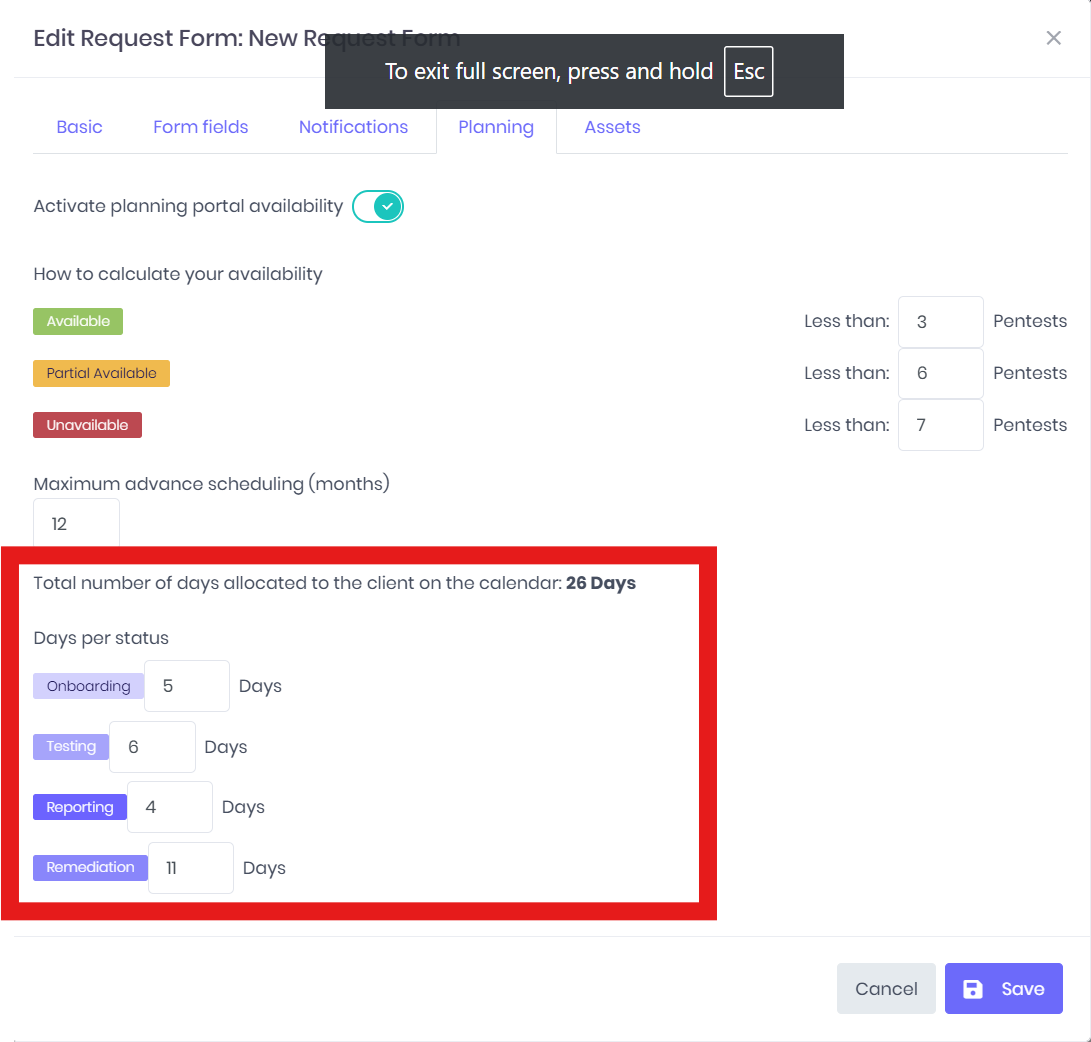Click the 26 Days total text
This screenshot has height=1042, width=1091.
pyautogui.click(x=600, y=583)
